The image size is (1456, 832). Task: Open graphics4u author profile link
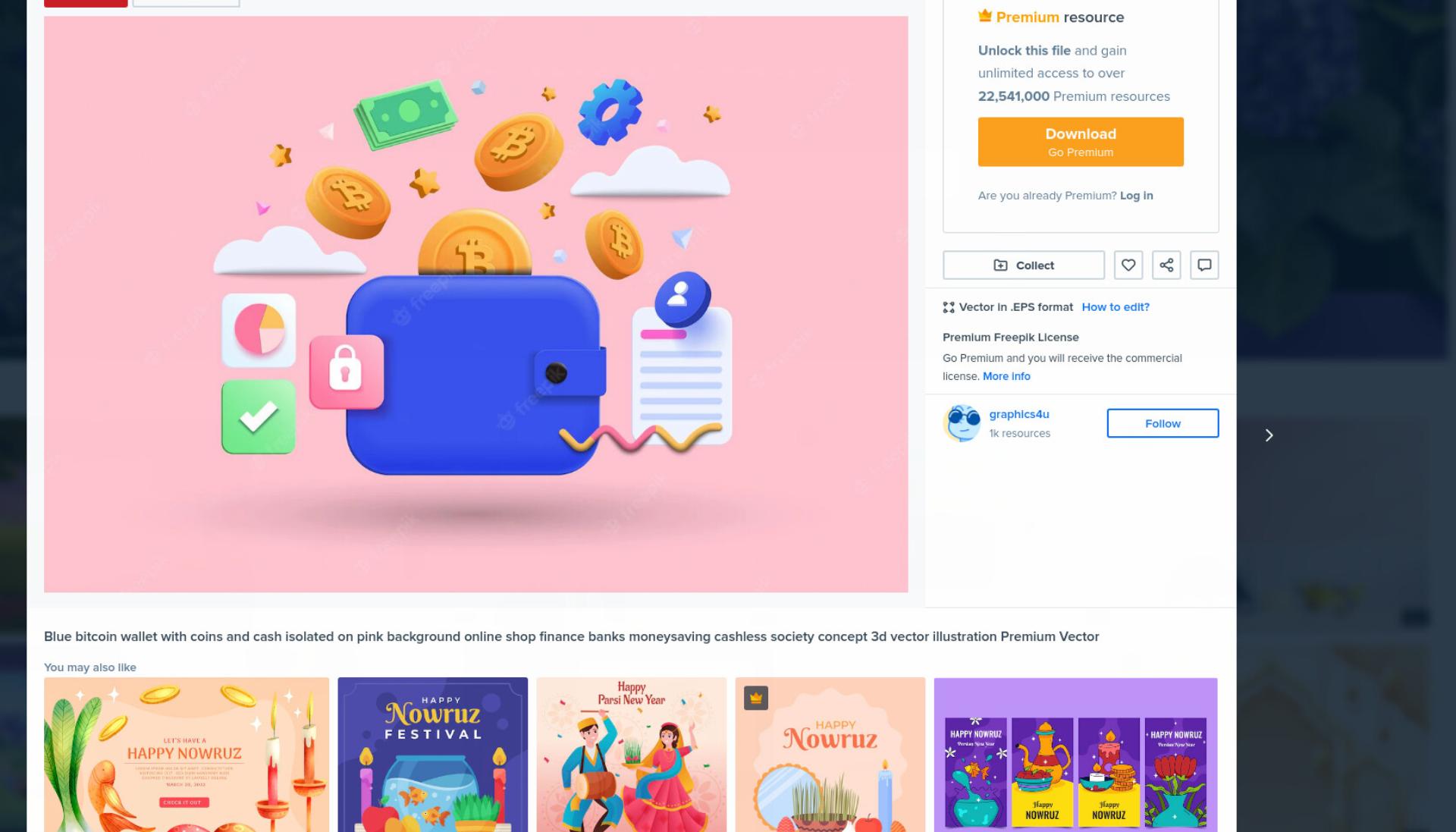1019,414
